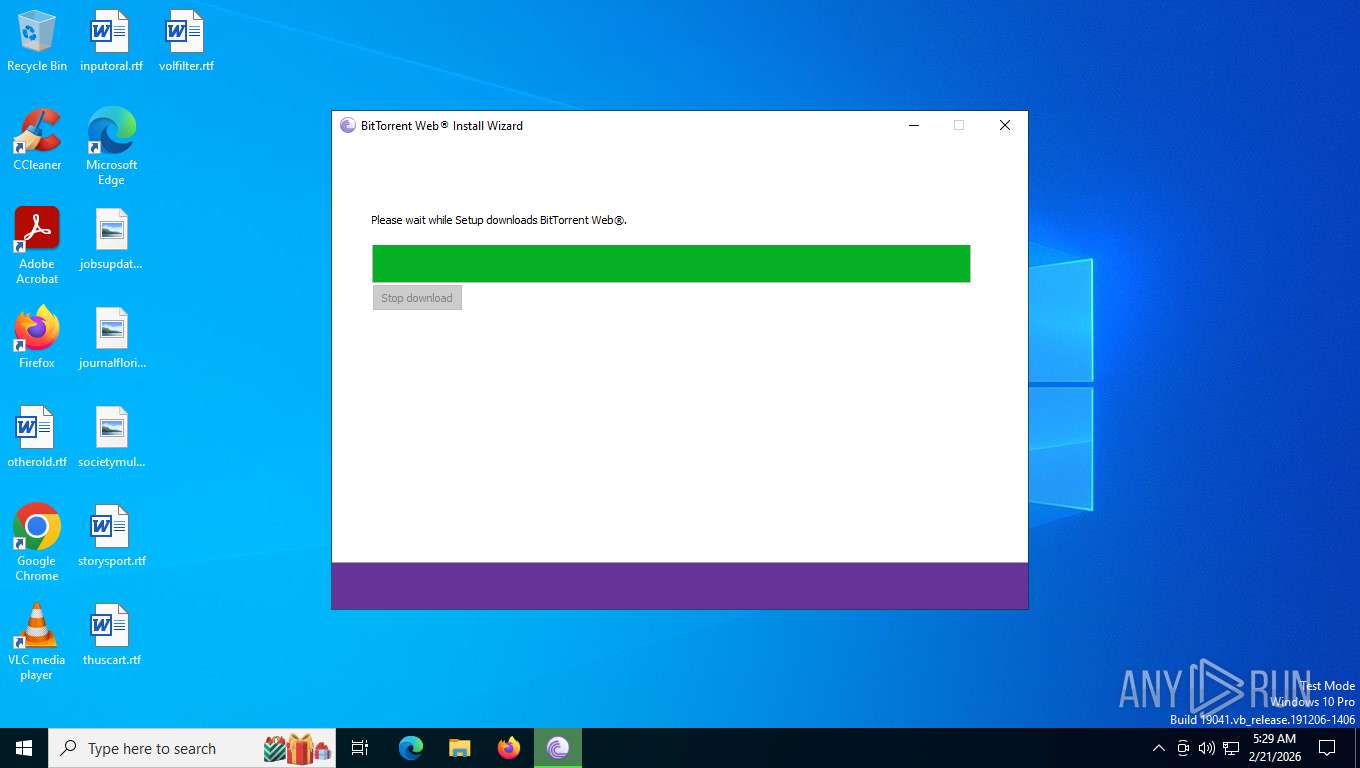The width and height of the screenshot is (1360, 768).
Task: Select volfilter.rtf on the desktop
Action: tap(186, 42)
